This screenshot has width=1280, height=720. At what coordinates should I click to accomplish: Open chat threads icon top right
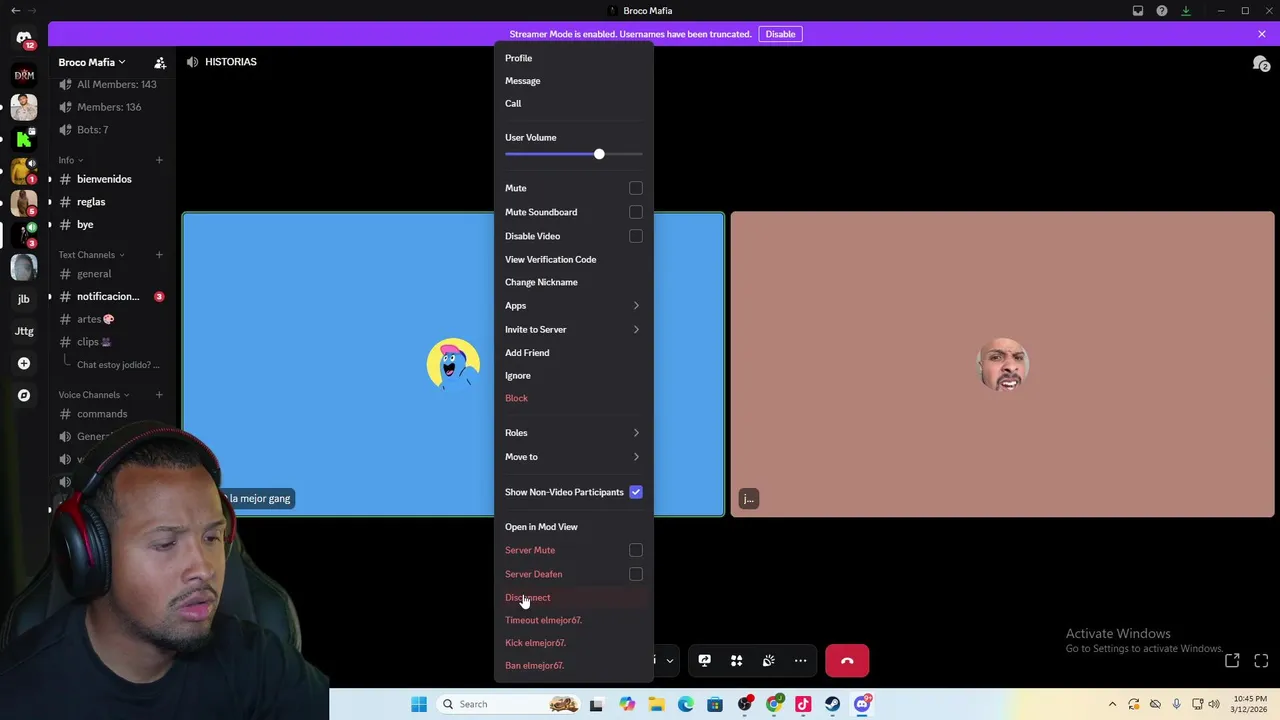1261,63
